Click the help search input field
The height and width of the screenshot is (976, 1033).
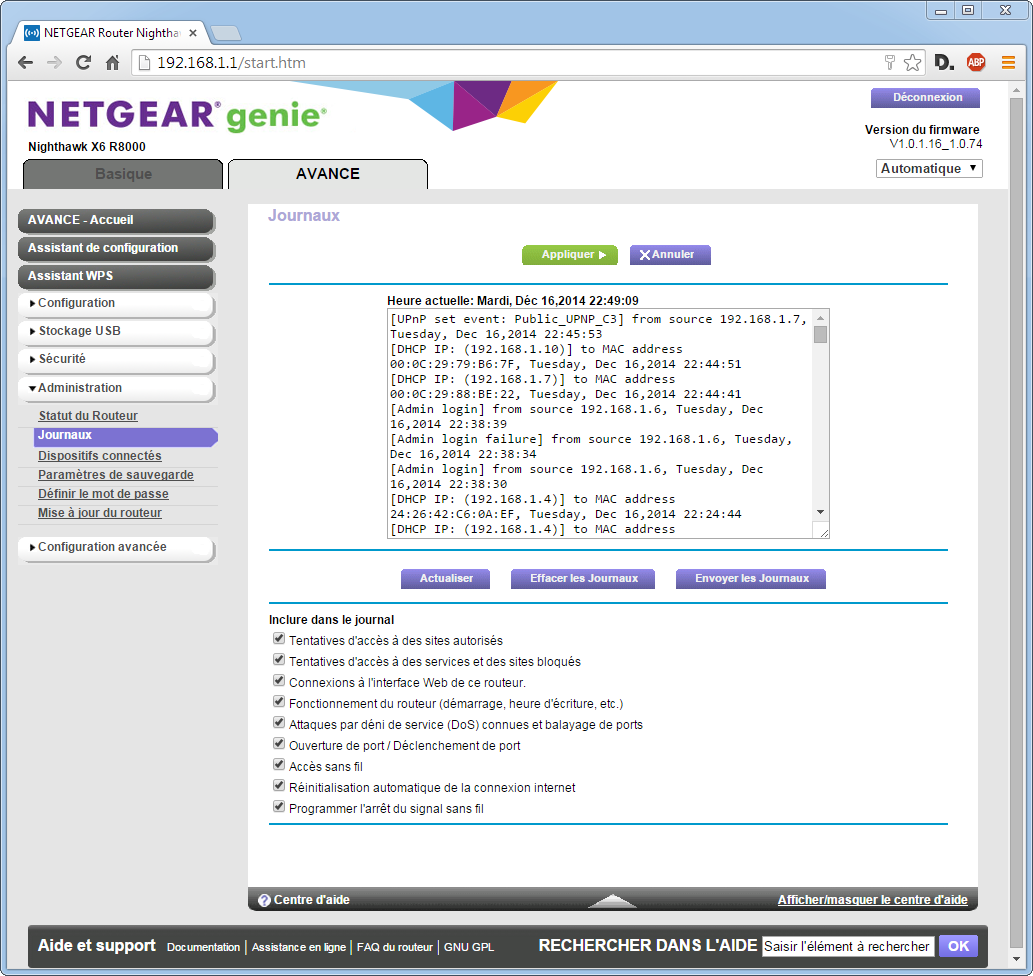[847, 946]
